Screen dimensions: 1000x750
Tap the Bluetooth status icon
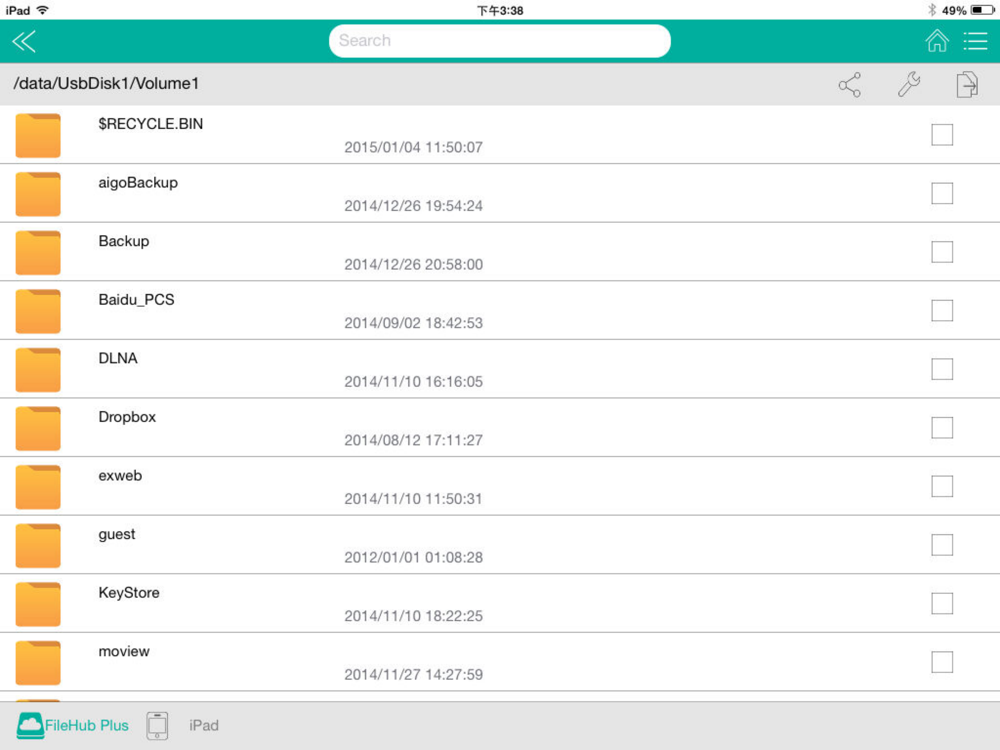pyautogui.click(x=932, y=10)
